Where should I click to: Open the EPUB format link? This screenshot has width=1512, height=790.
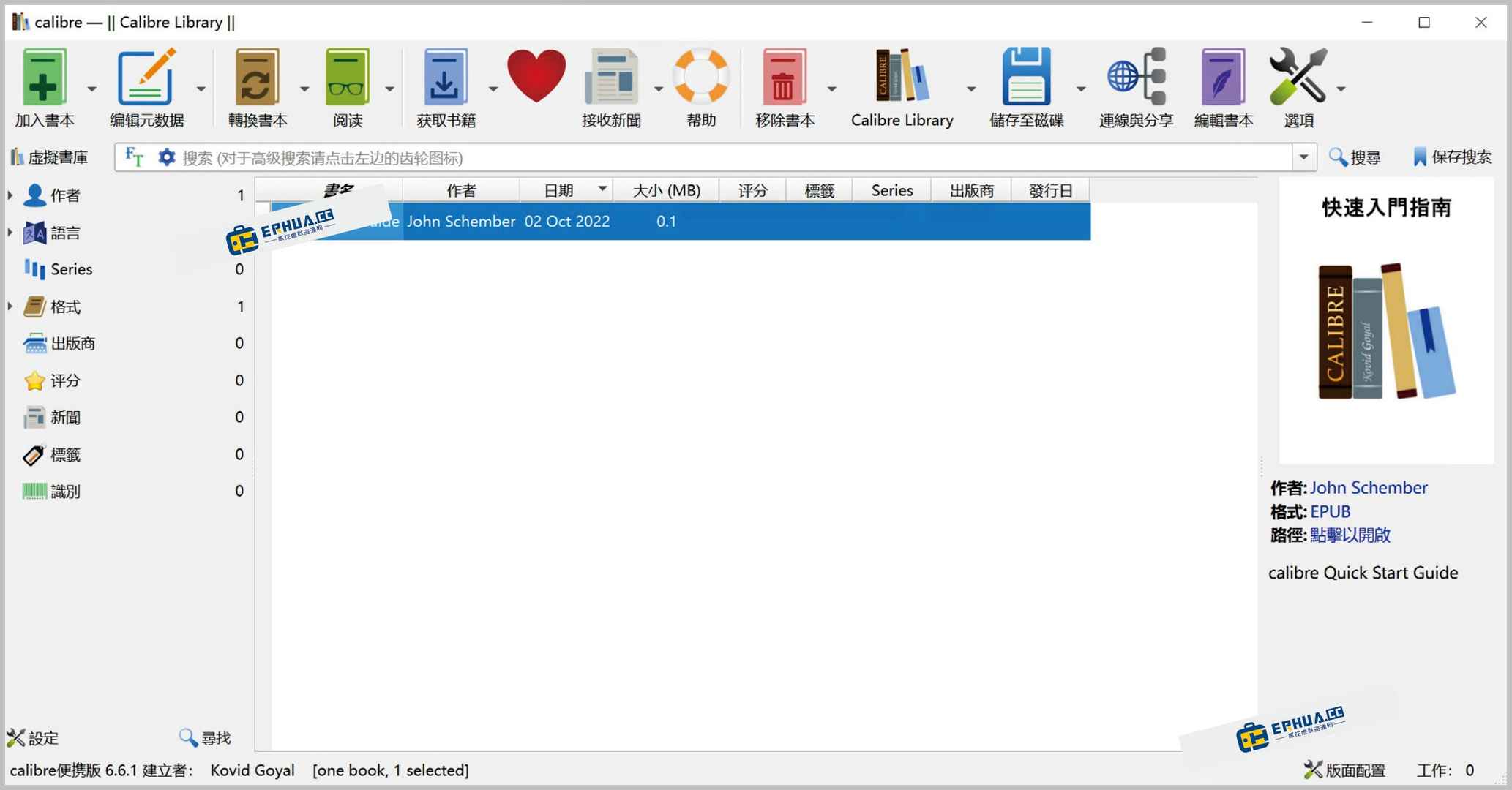click(1330, 512)
